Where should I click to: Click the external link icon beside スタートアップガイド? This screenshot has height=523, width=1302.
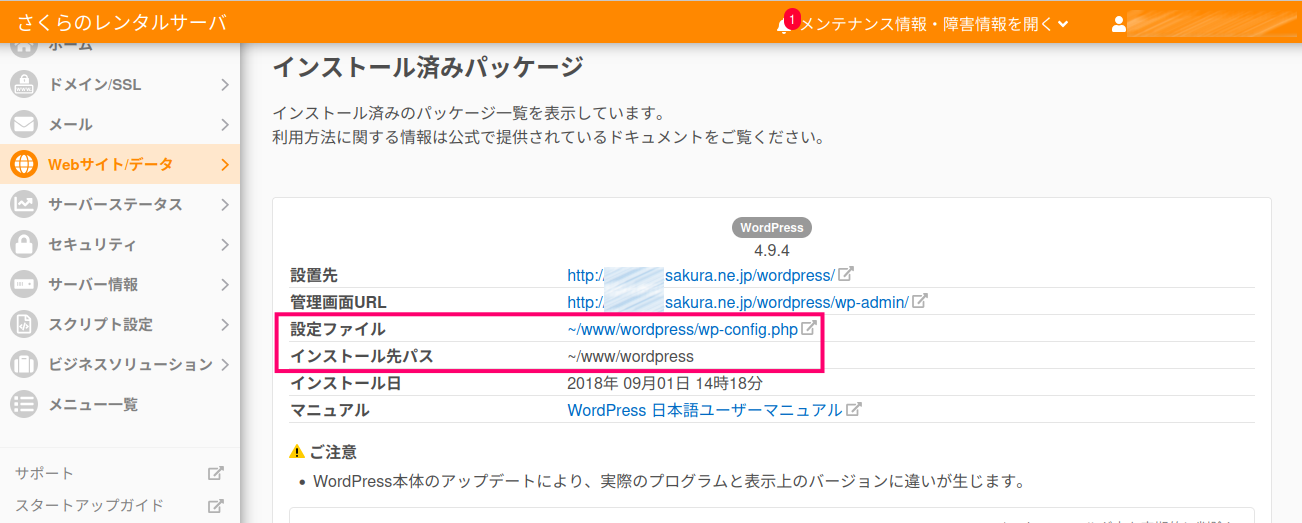coord(215,505)
